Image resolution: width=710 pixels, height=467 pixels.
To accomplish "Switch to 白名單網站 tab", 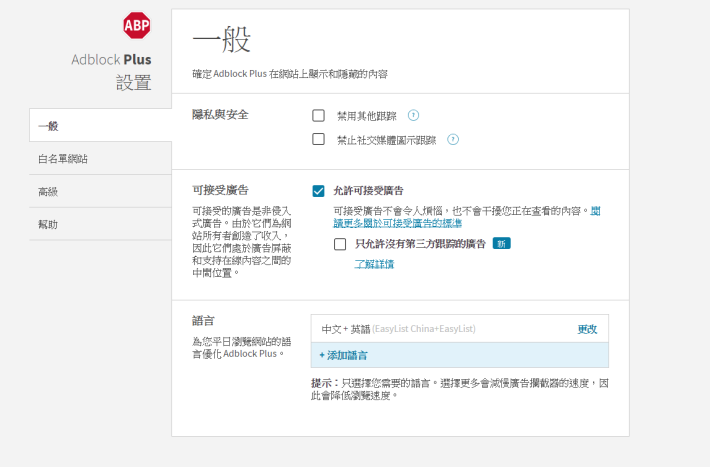I will click(101, 159).
